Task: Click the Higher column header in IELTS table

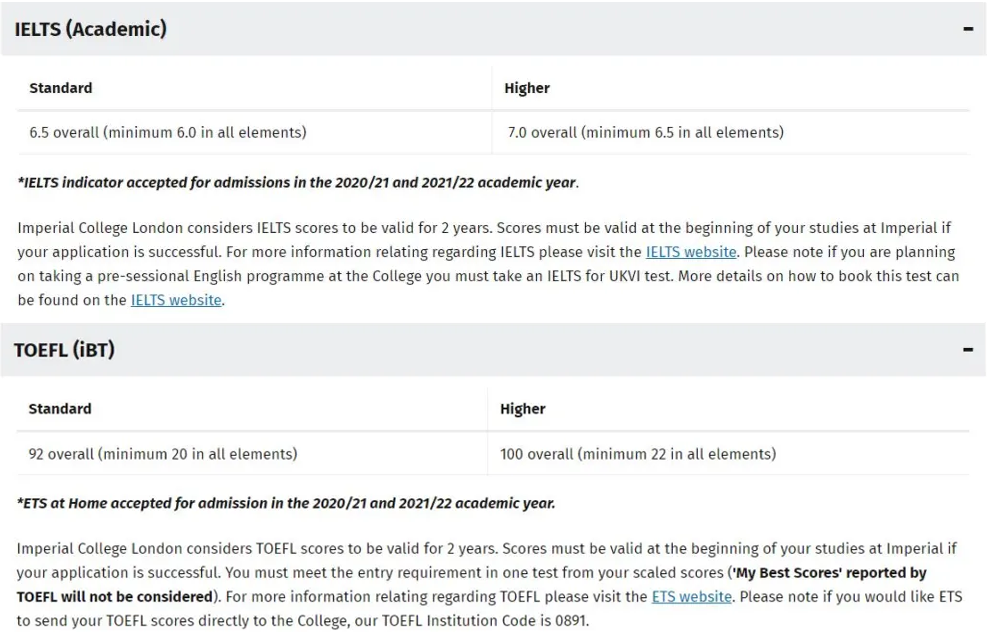Action: [527, 88]
